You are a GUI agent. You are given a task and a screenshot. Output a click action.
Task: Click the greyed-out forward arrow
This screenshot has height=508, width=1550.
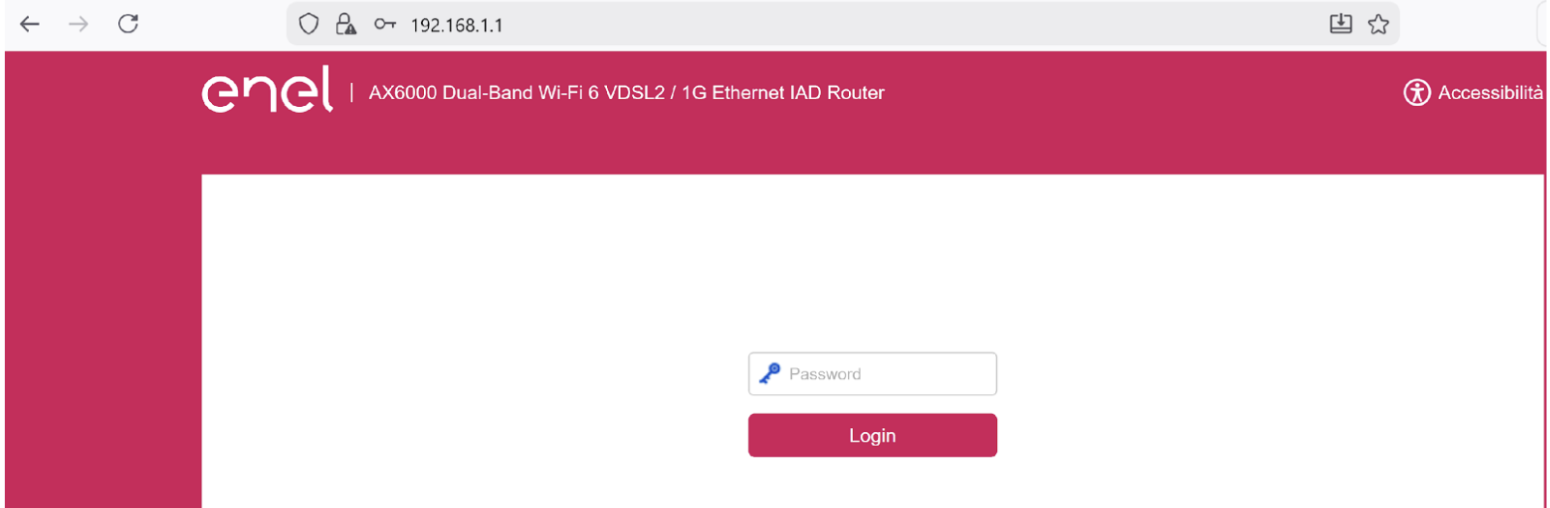click(78, 24)
